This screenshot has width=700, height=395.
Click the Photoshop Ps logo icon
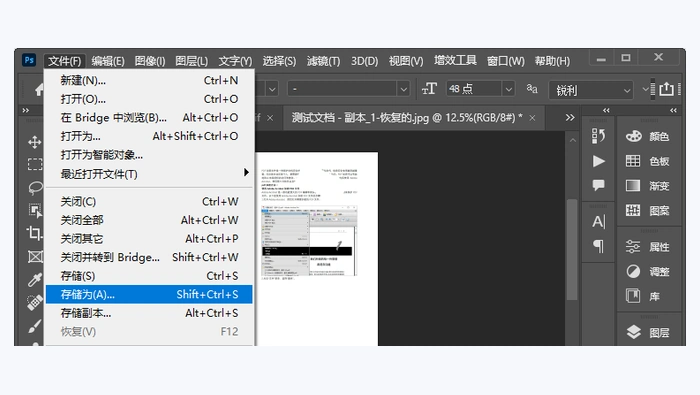coord(29,60)
